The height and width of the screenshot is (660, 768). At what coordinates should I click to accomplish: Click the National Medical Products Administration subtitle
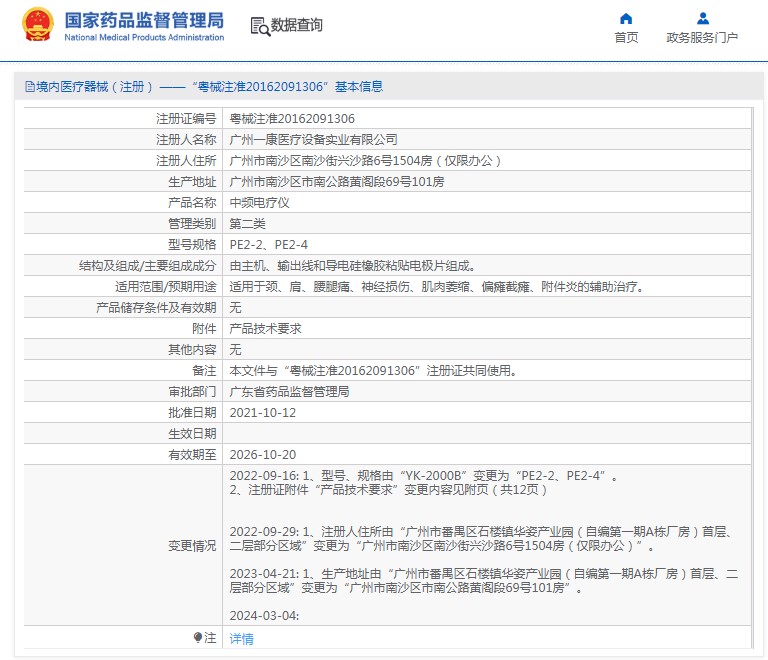point(144,38)
